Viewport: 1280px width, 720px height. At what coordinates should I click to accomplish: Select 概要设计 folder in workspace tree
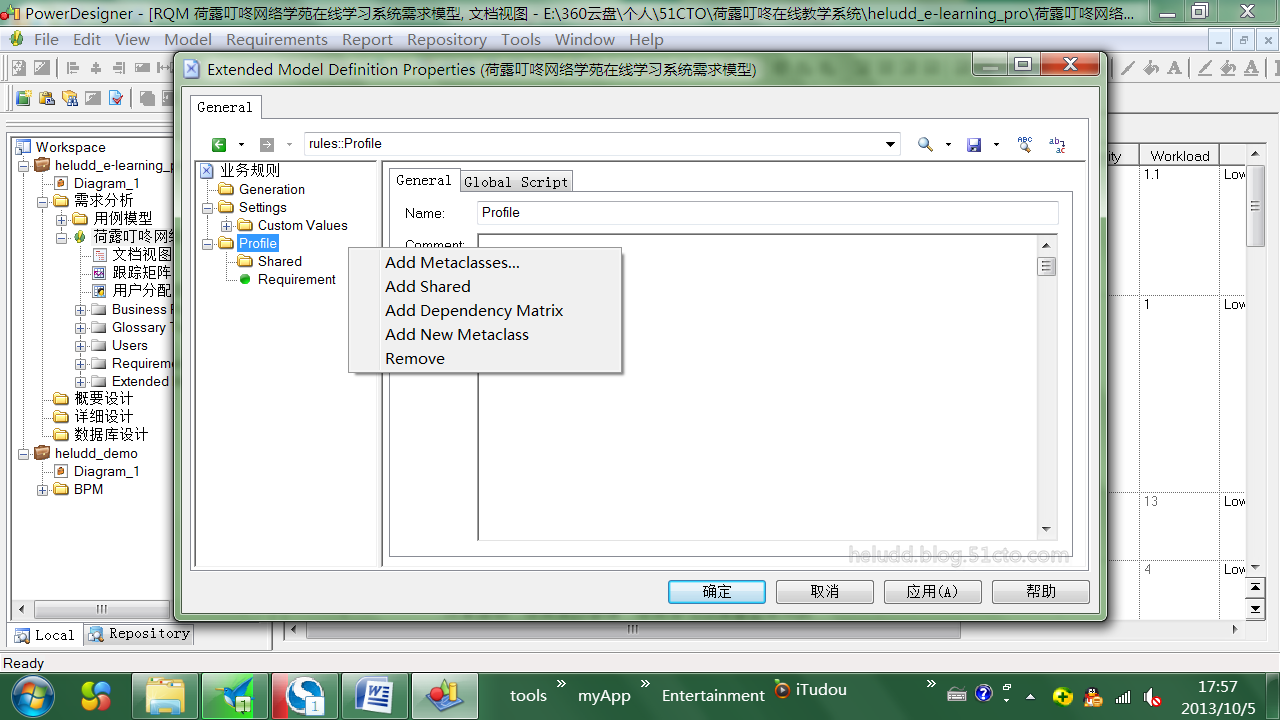click(x=104, y=399)
